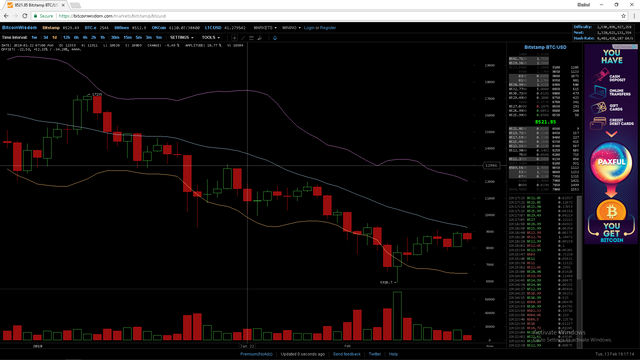The image size is (640, 360).
Task: Open the LTC/USD market link
Action: tap(213, 28)
